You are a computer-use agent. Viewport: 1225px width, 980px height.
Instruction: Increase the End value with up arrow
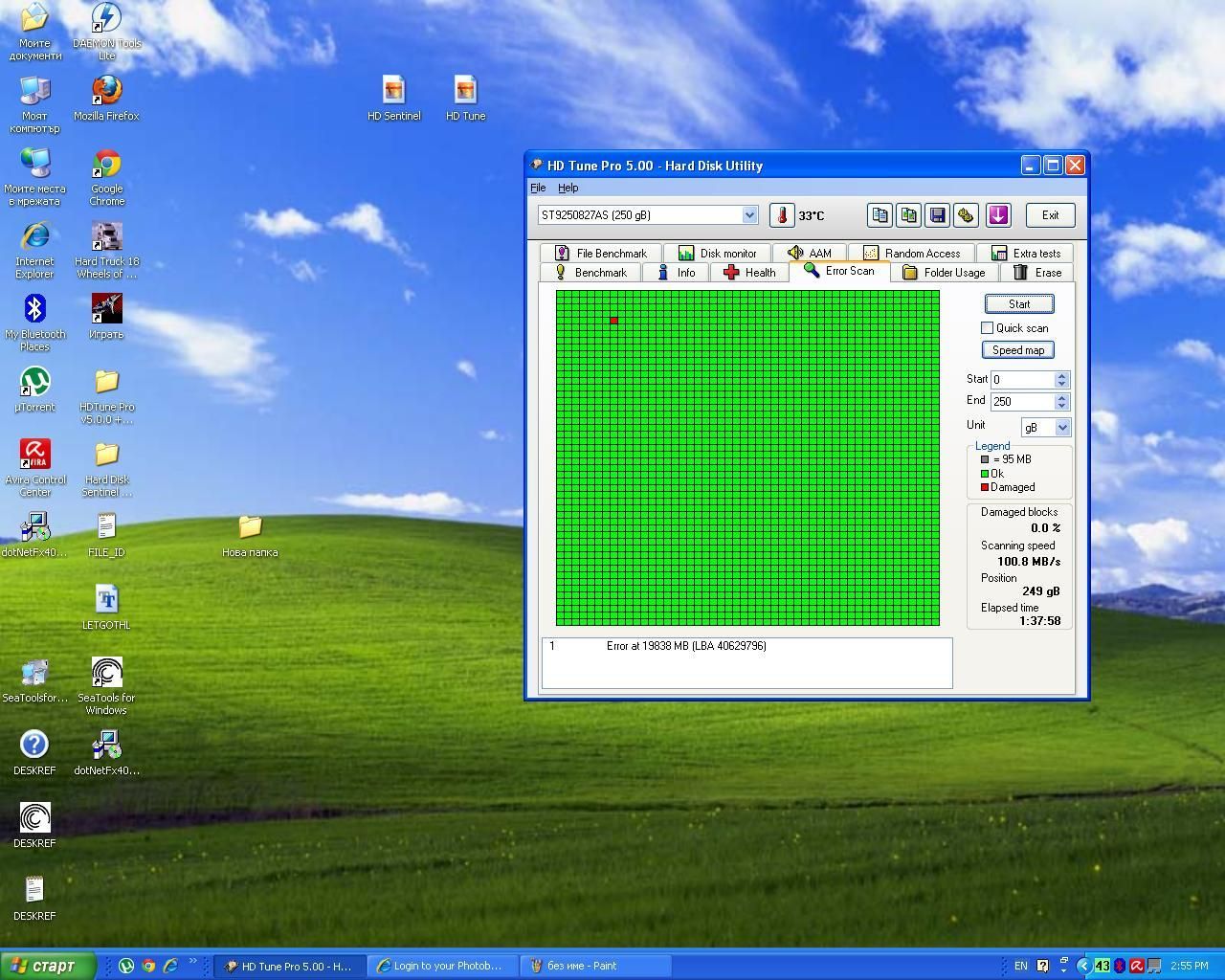click(x=1061, y=397)
